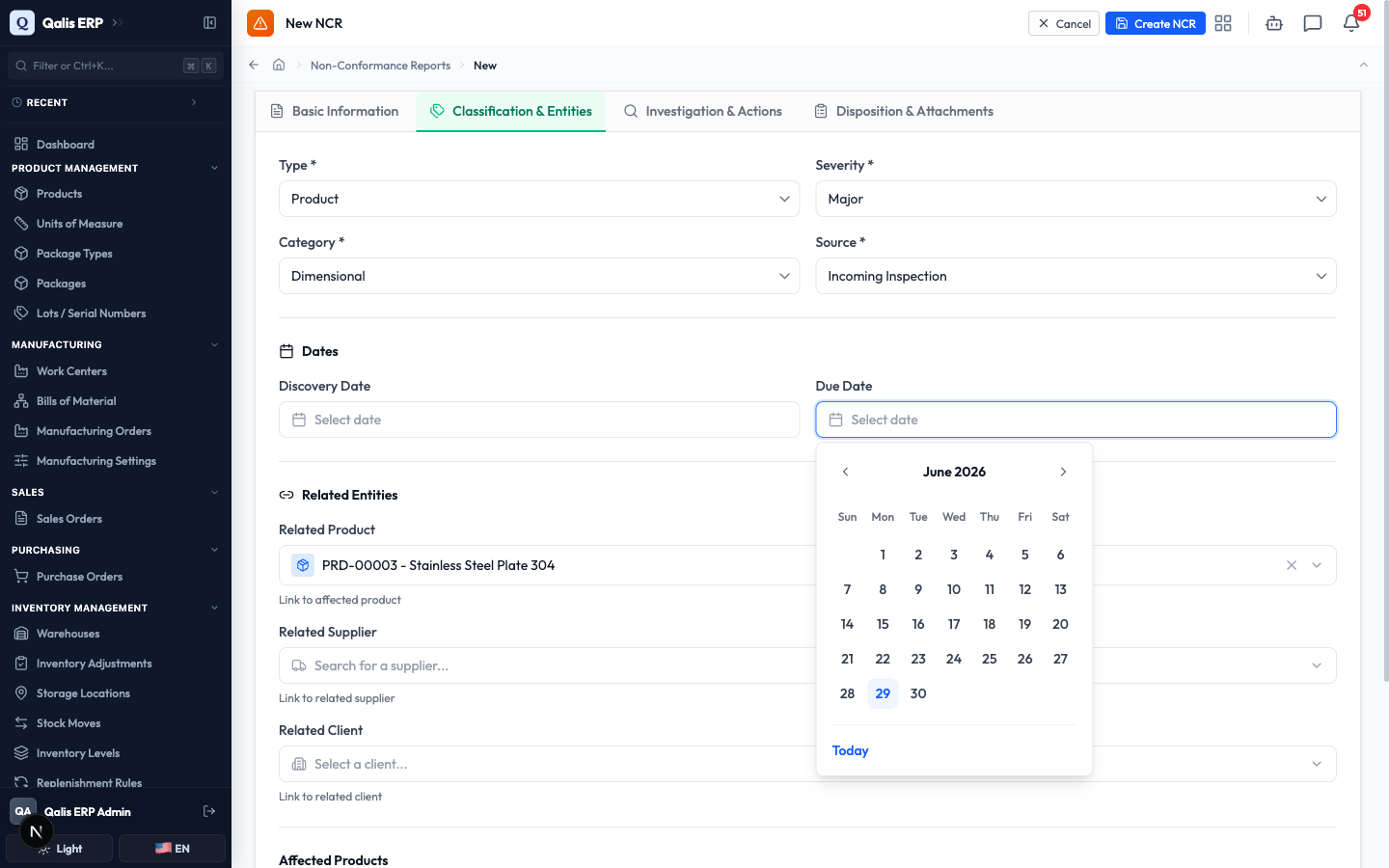Open the chat messages icon
The image size is (1389, 868).
[1313, 23]
